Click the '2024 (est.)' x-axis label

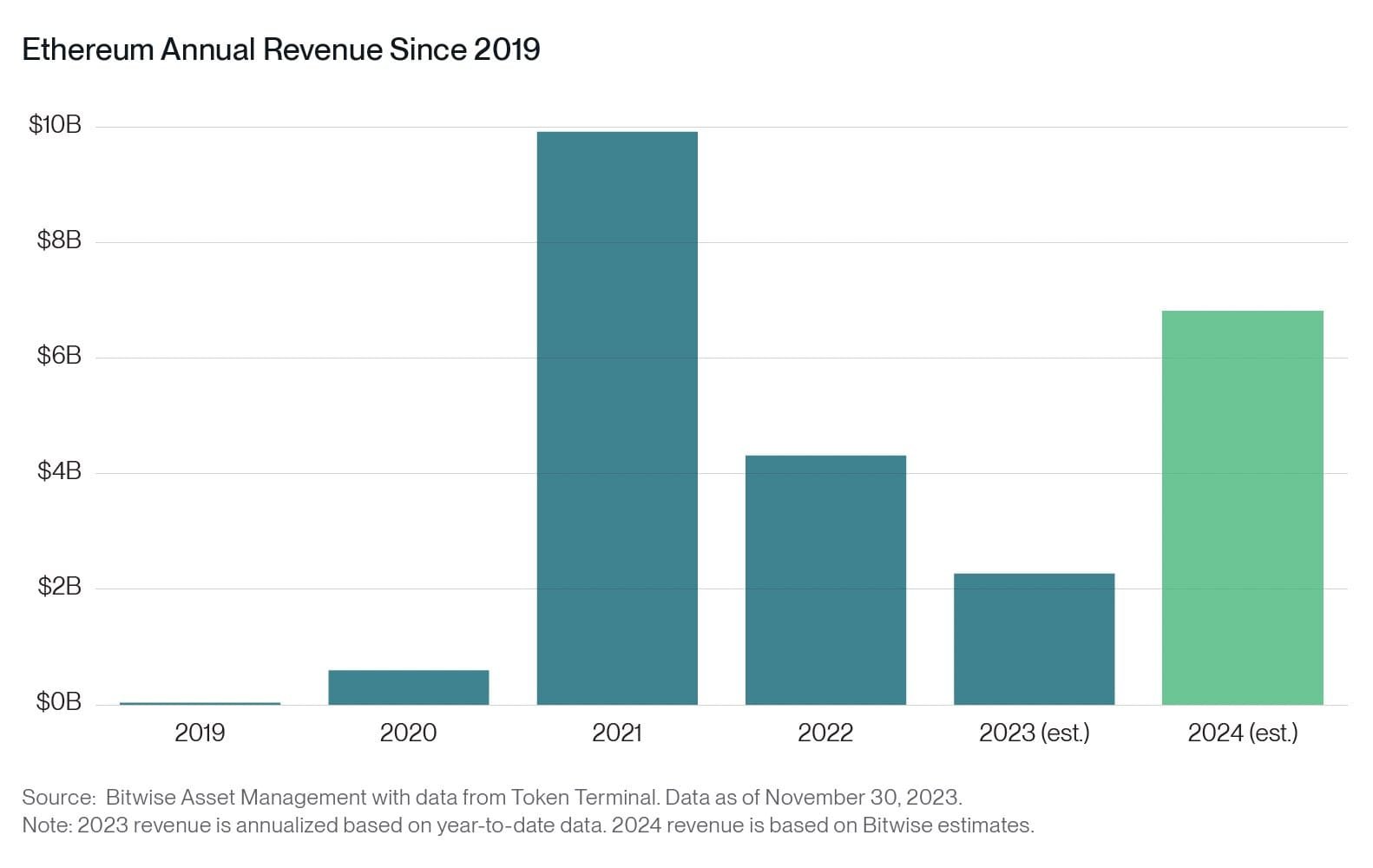pos(1242,733)
